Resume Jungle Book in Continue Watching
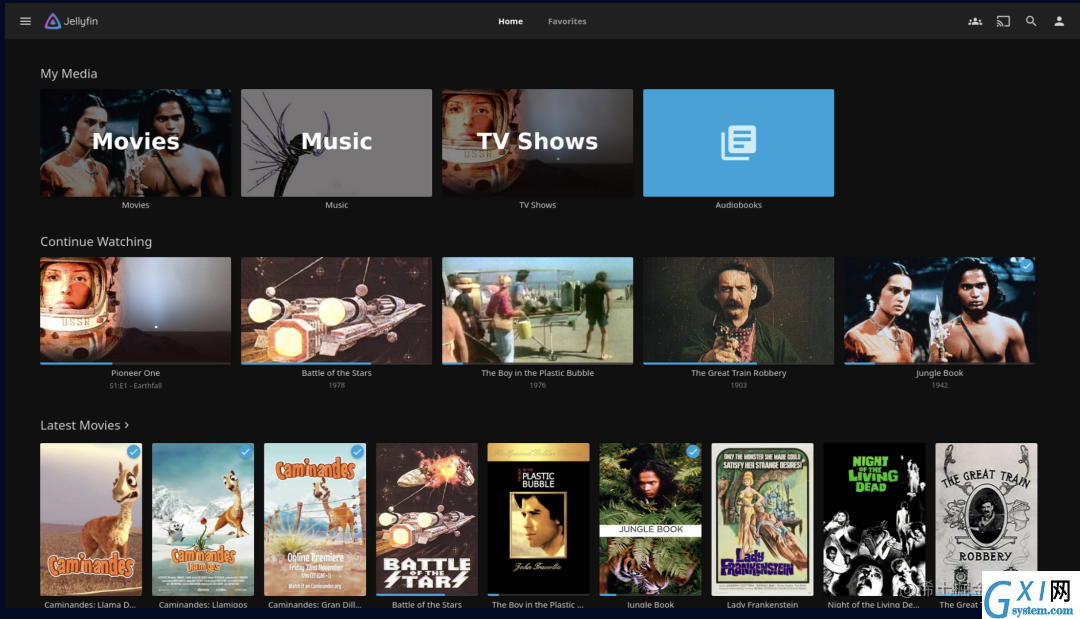This screenshot has width=1080, height=619. pyautogui.click(x=939, y=311)
